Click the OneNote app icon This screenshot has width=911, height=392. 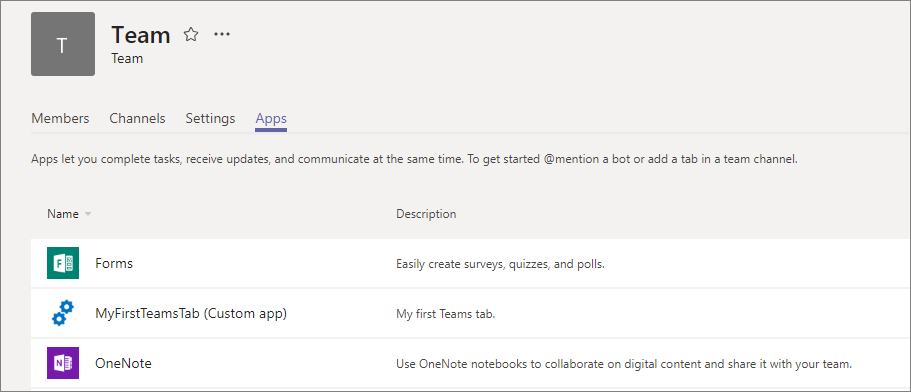click(63, 363)
